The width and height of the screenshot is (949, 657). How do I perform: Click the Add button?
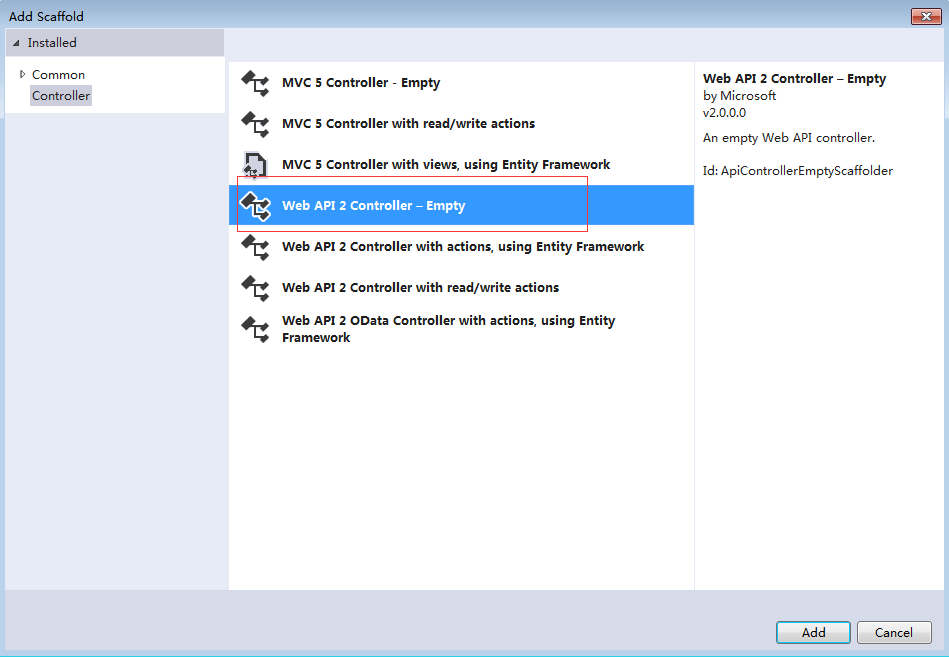(813, 632)
